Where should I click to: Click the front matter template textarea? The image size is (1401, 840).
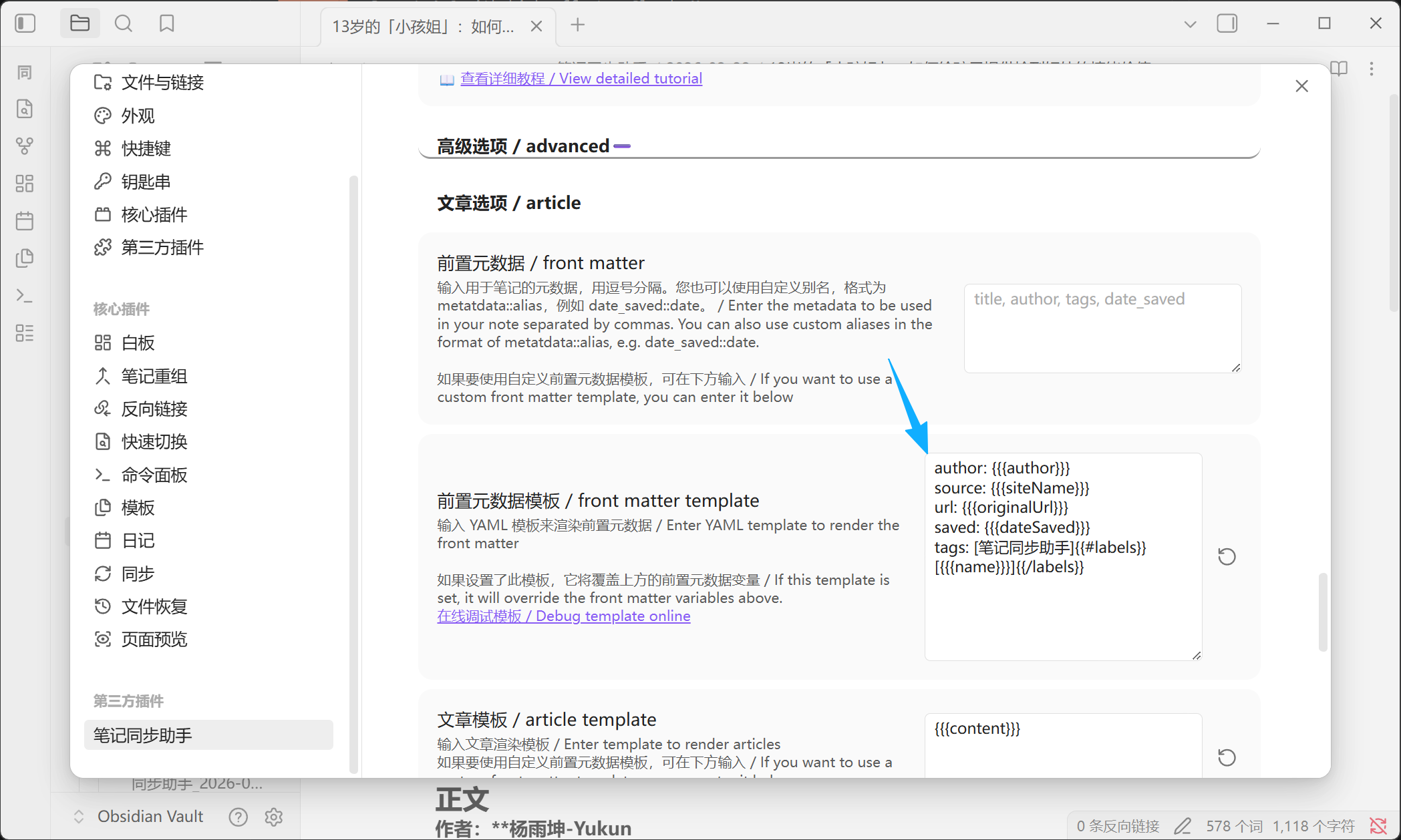pyautogui.click(x=1063, y=557)
